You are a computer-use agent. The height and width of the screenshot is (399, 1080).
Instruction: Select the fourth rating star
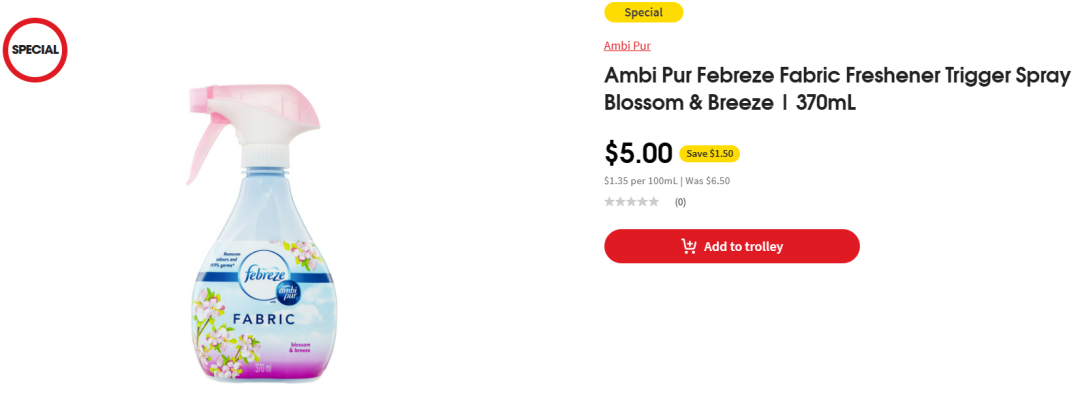click(643, 202)
